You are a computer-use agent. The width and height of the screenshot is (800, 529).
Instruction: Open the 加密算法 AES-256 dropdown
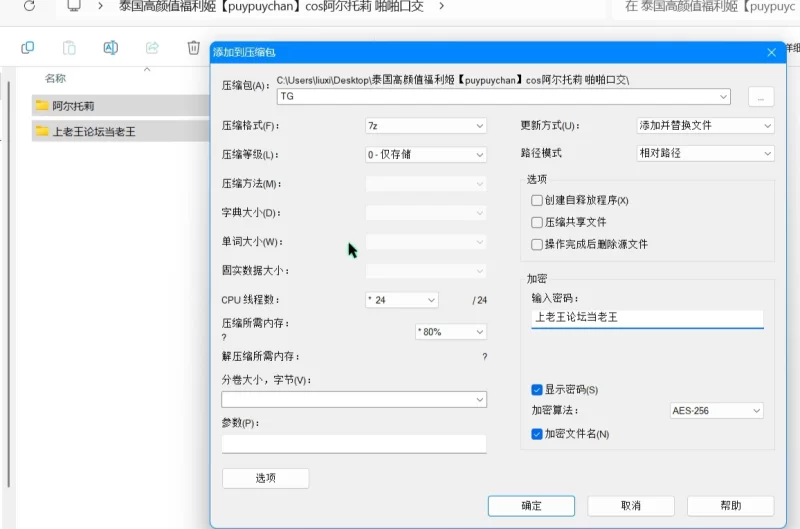[716, 411]
